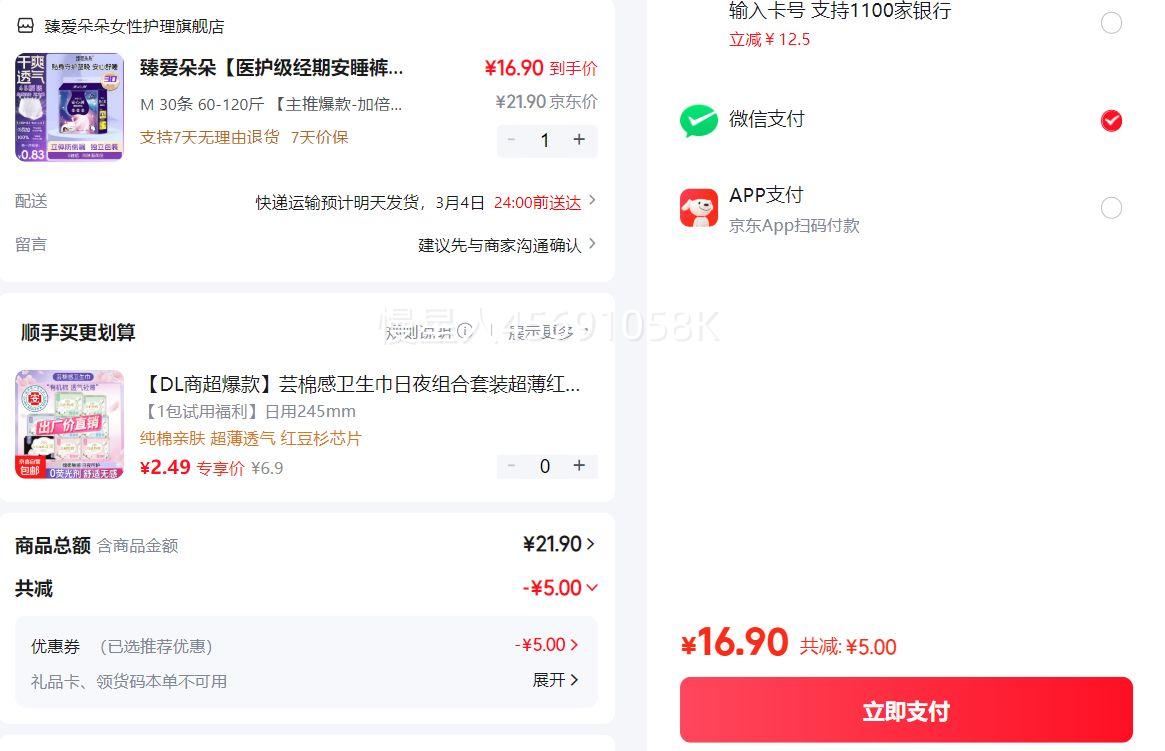1165x751 pixels.
Task: Expand the 共减 discount breakdown
Action: (560, 588)
